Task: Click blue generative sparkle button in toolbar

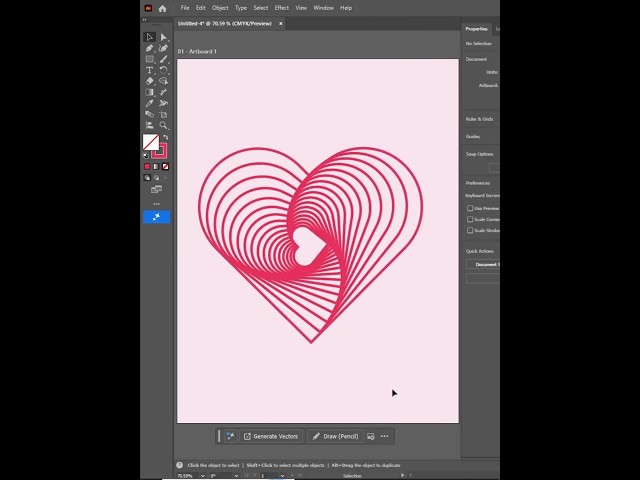Action: (156, 217)
